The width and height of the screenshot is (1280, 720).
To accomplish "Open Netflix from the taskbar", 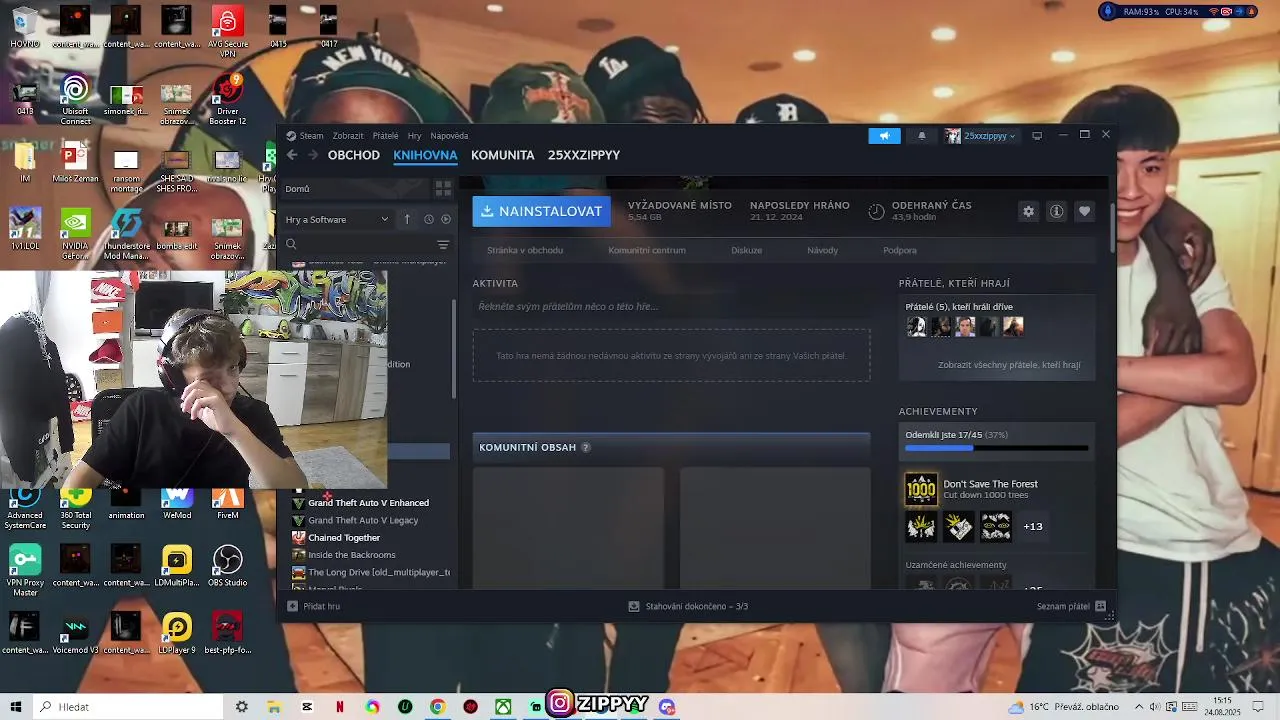I will coord(340,707).
